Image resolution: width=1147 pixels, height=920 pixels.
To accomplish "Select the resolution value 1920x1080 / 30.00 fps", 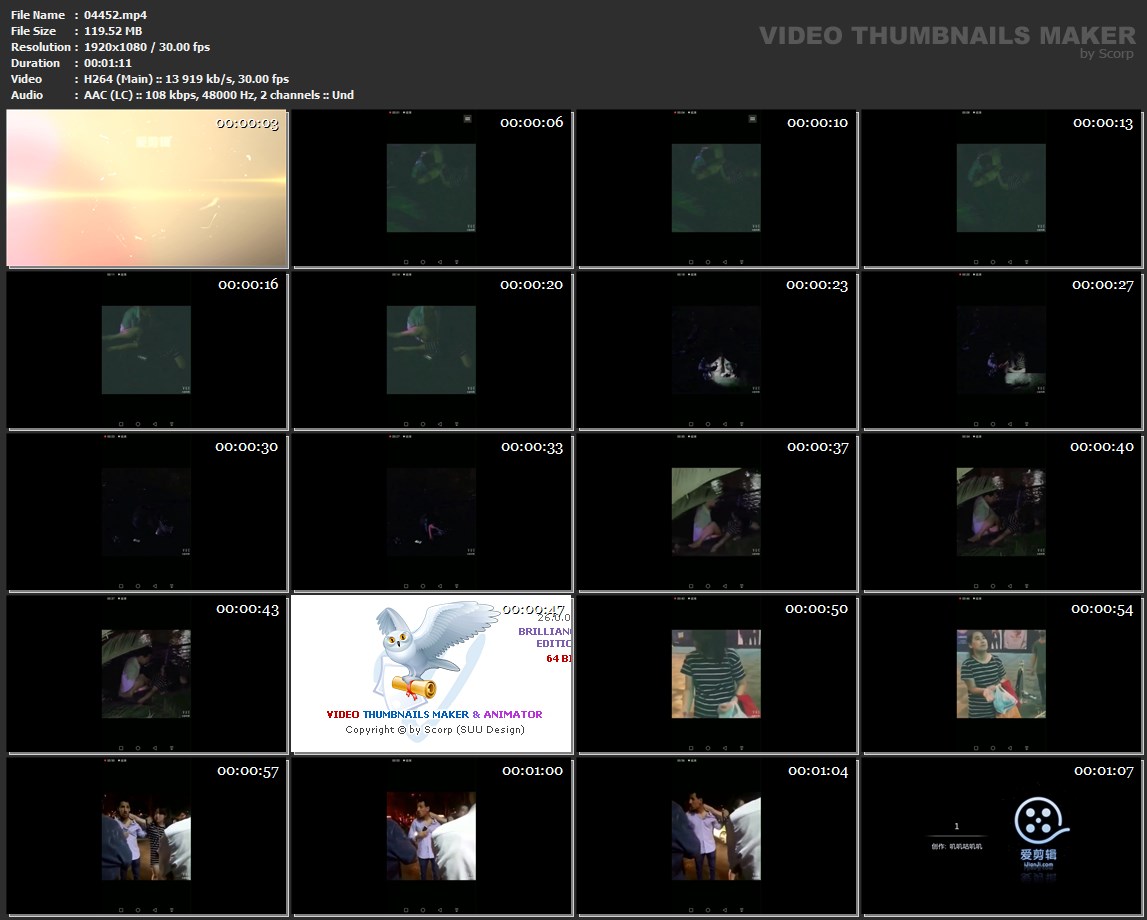I will pos(147,47).
